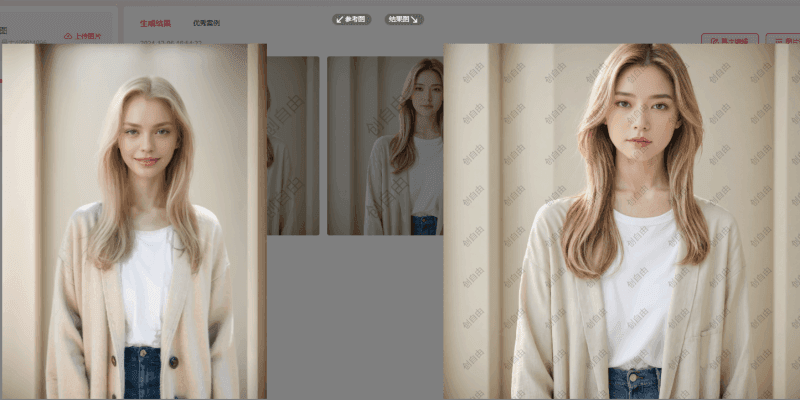Screen dimensions: 800x400
Task: Open the partially hidden middle result thumbnail
Action: tap(293, 145)
